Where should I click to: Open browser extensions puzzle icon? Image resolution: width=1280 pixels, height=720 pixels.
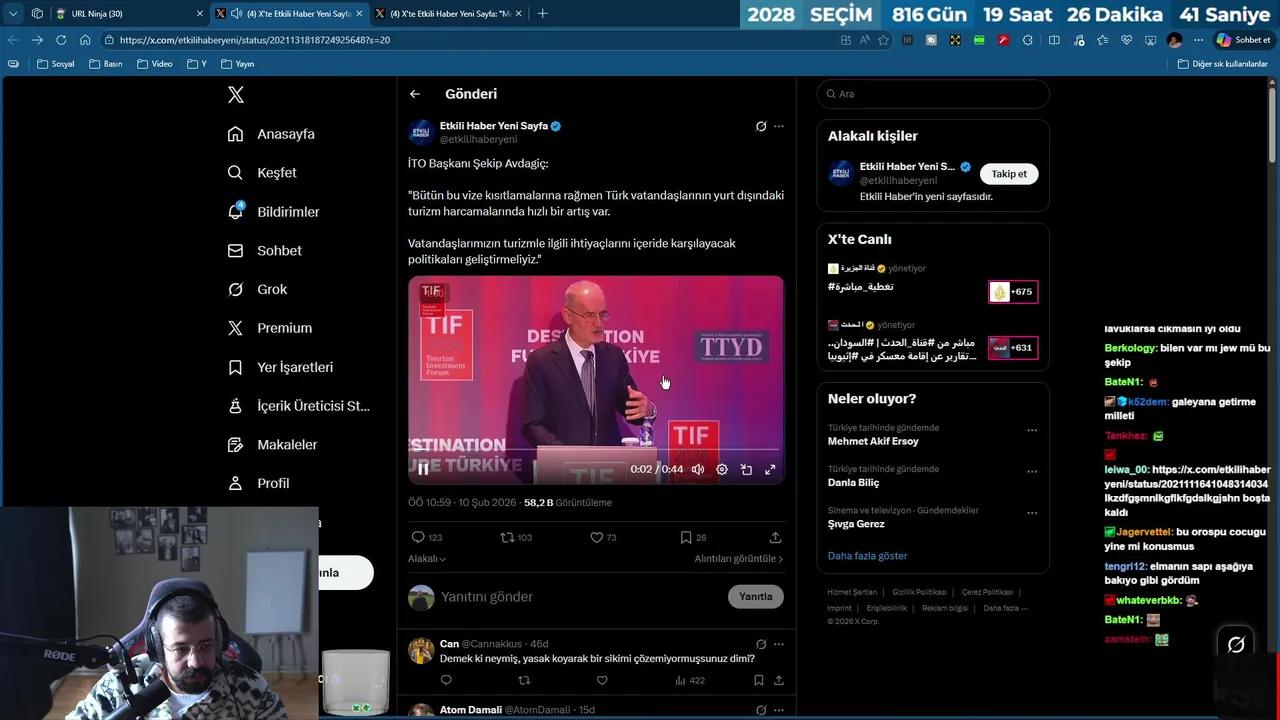click(x=1029, y=40)
